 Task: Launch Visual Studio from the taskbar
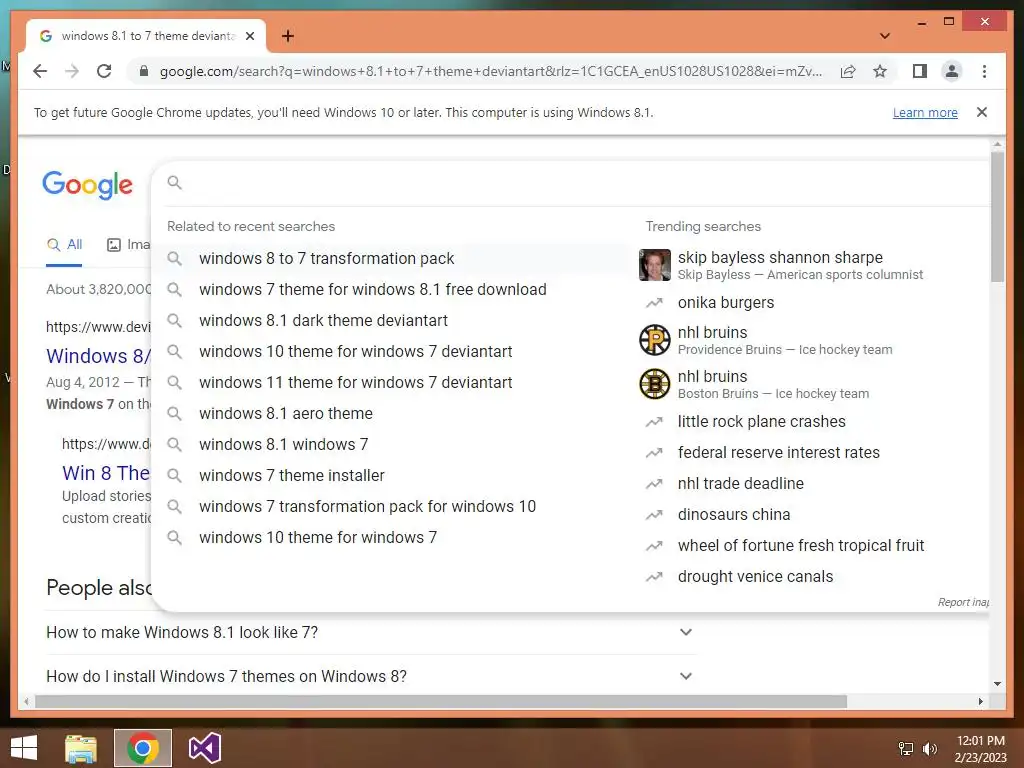(204, 748)
